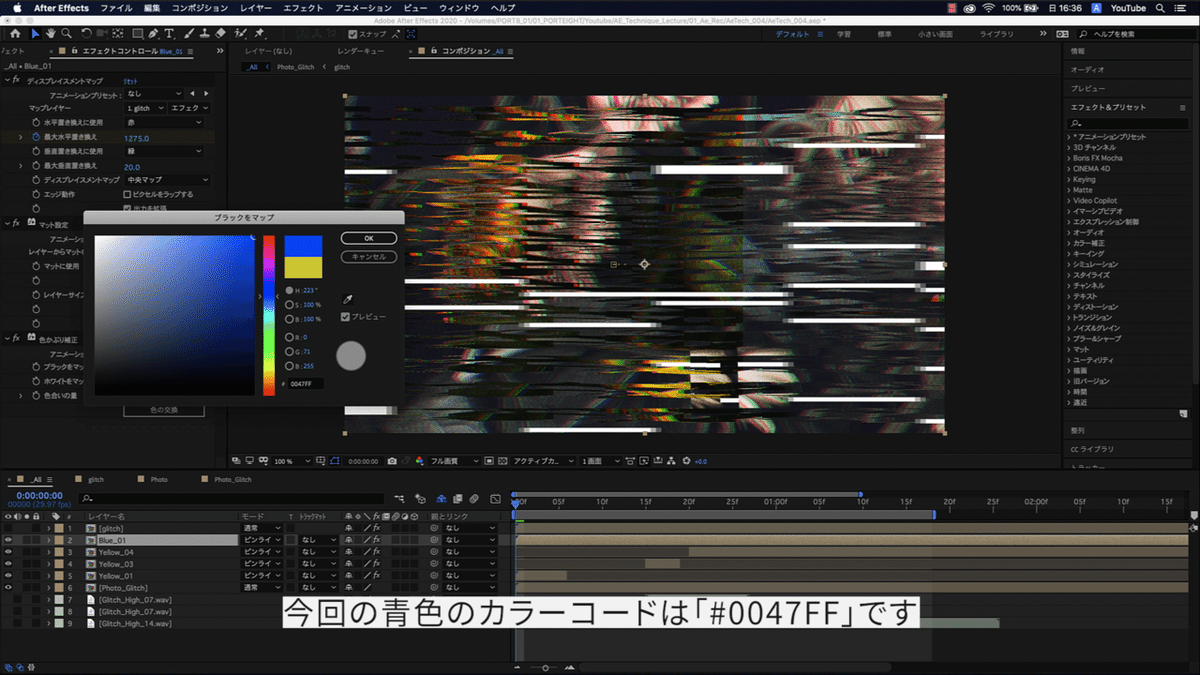Select the Hand tool in the toolbar
The height and width of the screenshot is (675, 1200).
point(49,33)
